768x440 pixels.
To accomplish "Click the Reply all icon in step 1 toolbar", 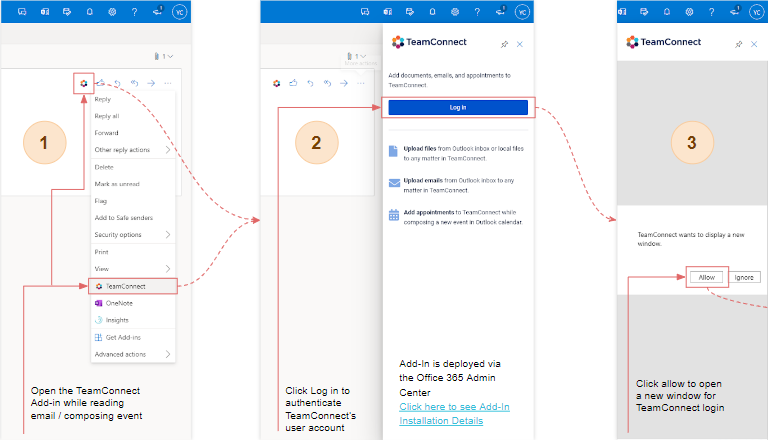I will click(134, 83).
